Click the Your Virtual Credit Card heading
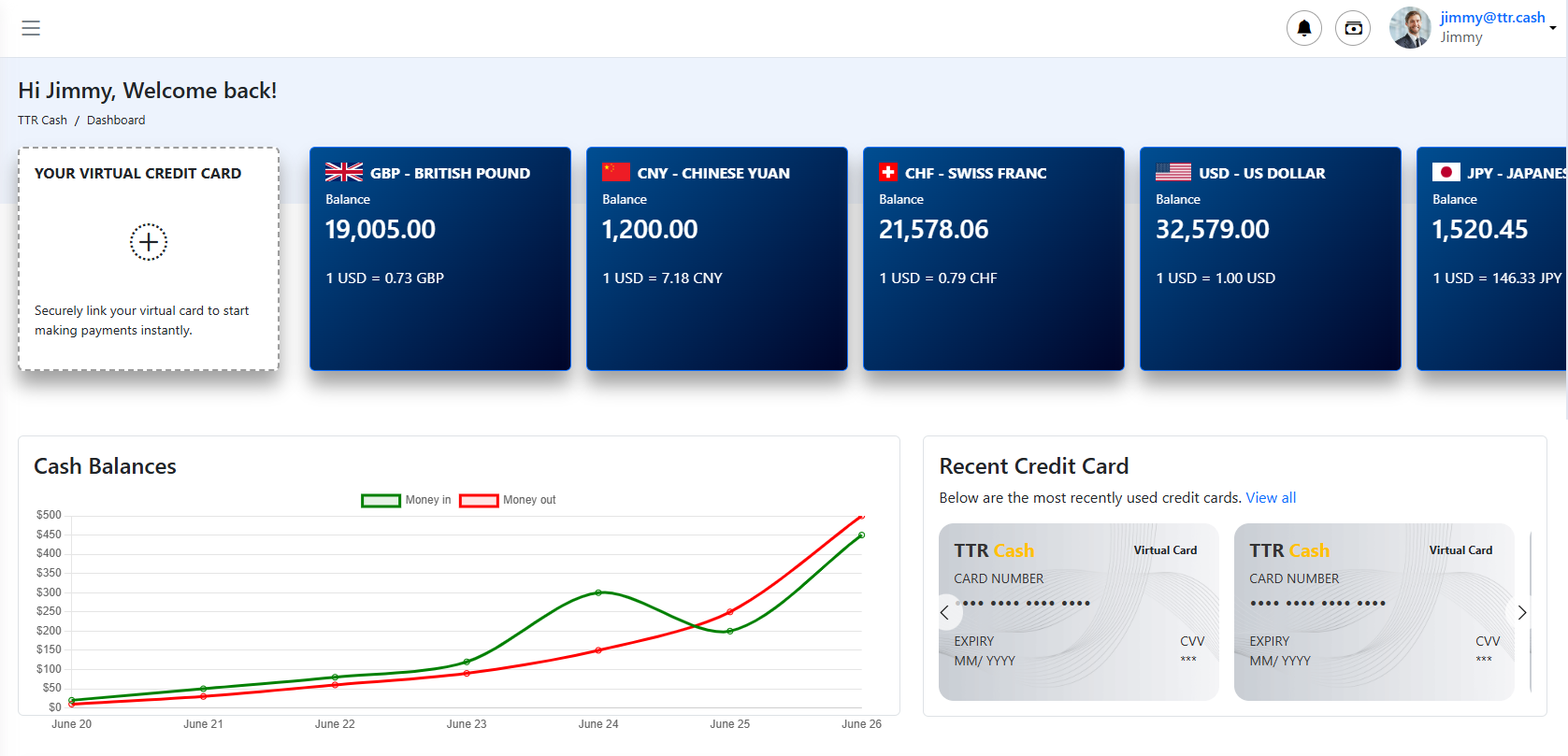The width and height of the screenshot is (1568, 756). pyautogui.click(x=137, y=173)
